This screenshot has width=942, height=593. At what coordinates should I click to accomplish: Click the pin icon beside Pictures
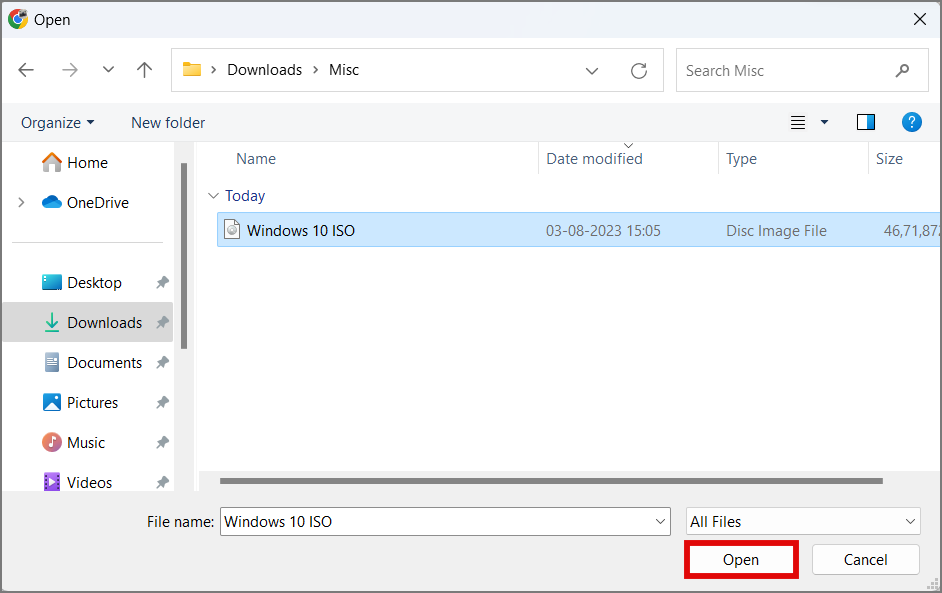coord(162,403)
